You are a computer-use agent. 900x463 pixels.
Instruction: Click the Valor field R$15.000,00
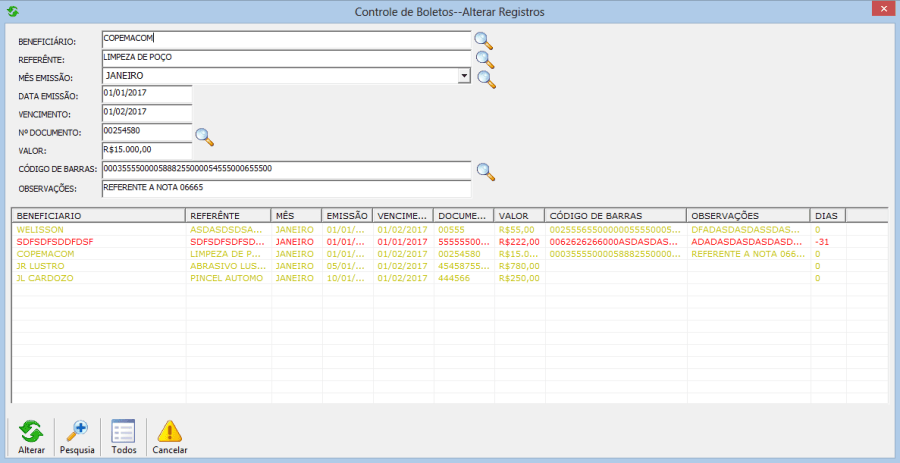point(146,150)
